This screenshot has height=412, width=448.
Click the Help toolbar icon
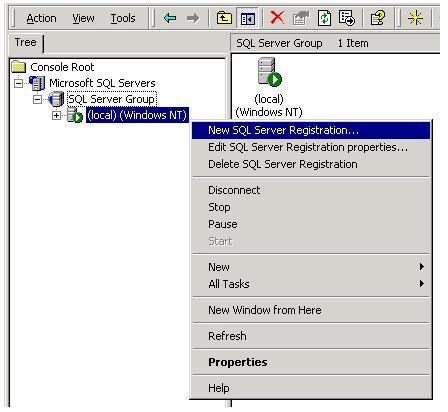coord(378,18)
